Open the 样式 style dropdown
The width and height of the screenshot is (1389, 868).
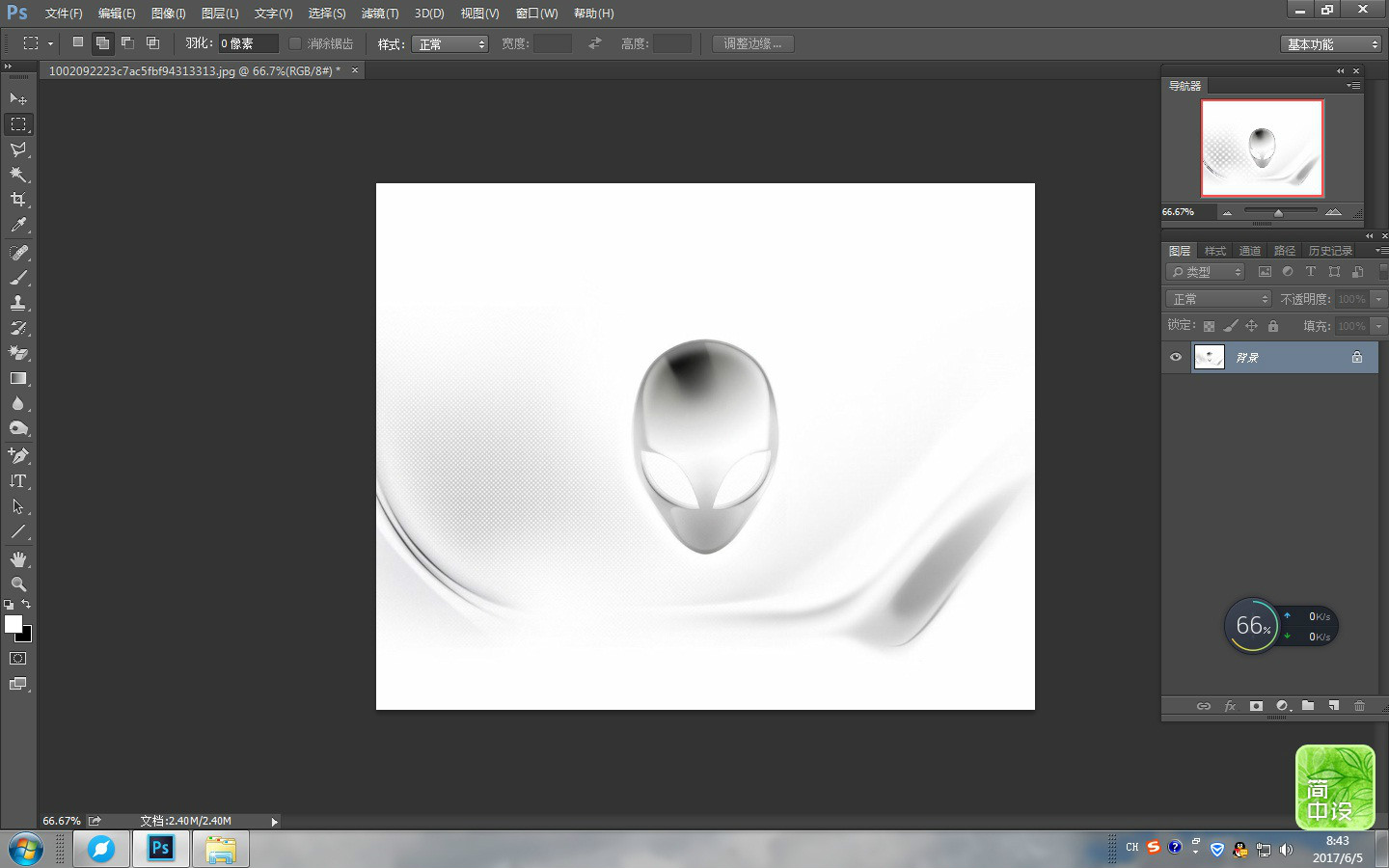pos(449,44)
